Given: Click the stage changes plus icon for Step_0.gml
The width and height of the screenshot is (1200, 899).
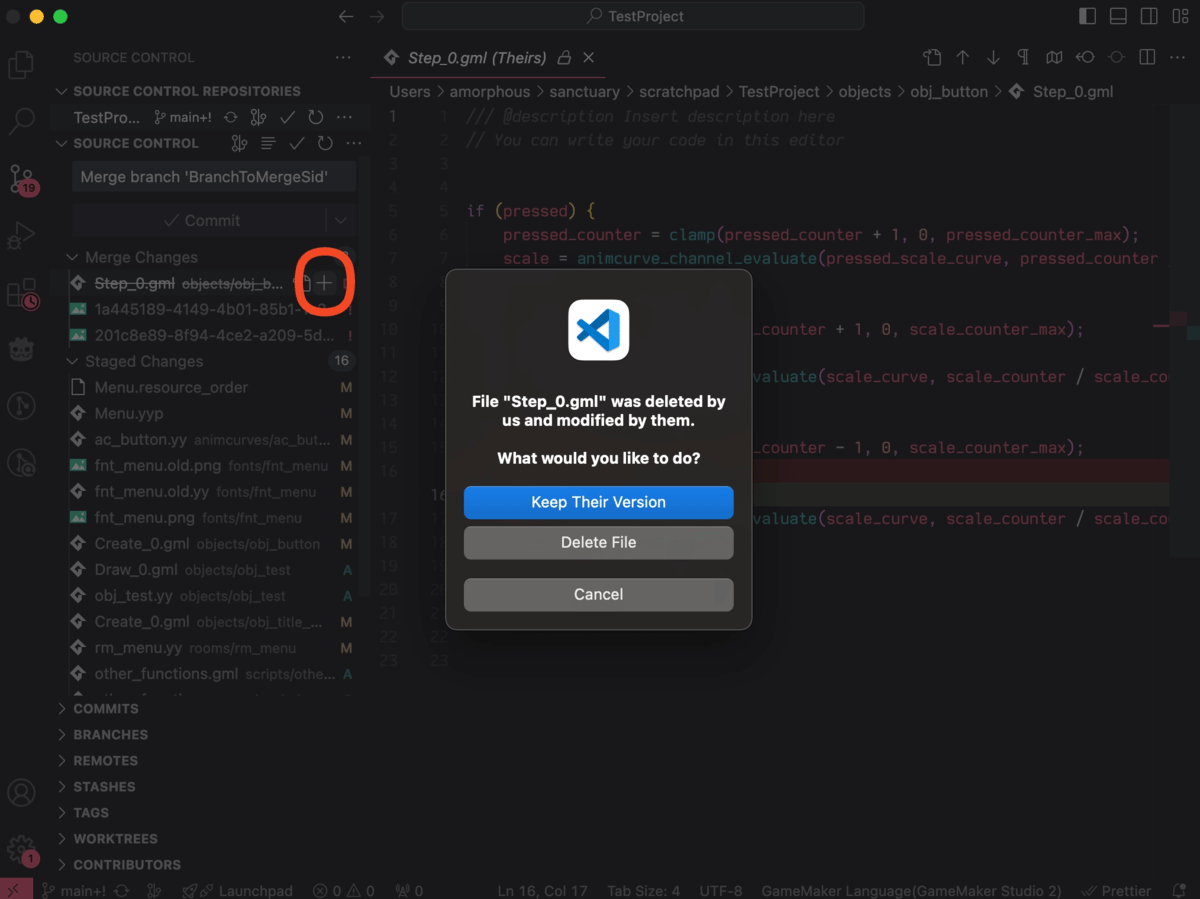Looking at the screenshot, I should pyautogui.click(x=324, y=284).
